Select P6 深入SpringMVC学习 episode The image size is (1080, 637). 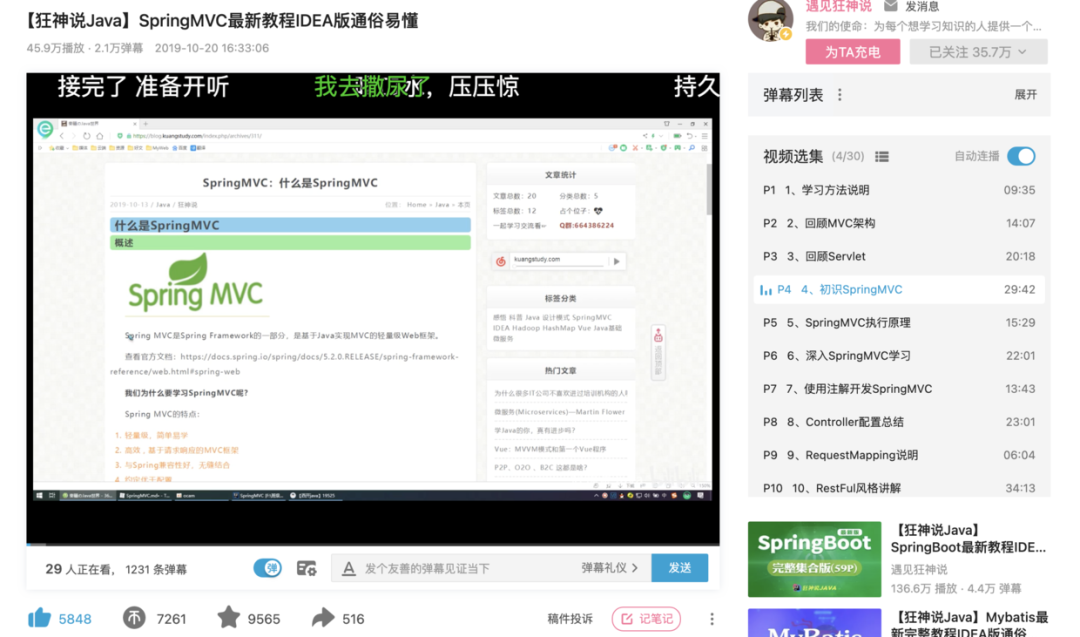pos(899,355)
